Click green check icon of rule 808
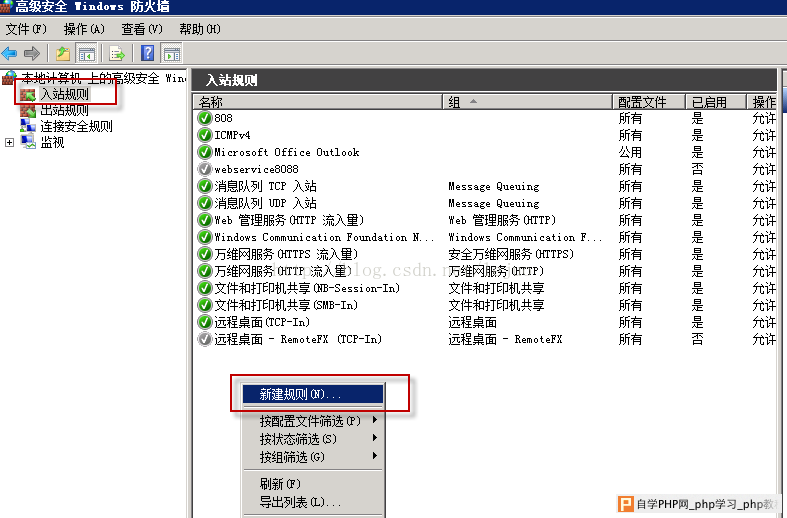The width and height of the screenshot is (787, 518). (x=205, y=118)
